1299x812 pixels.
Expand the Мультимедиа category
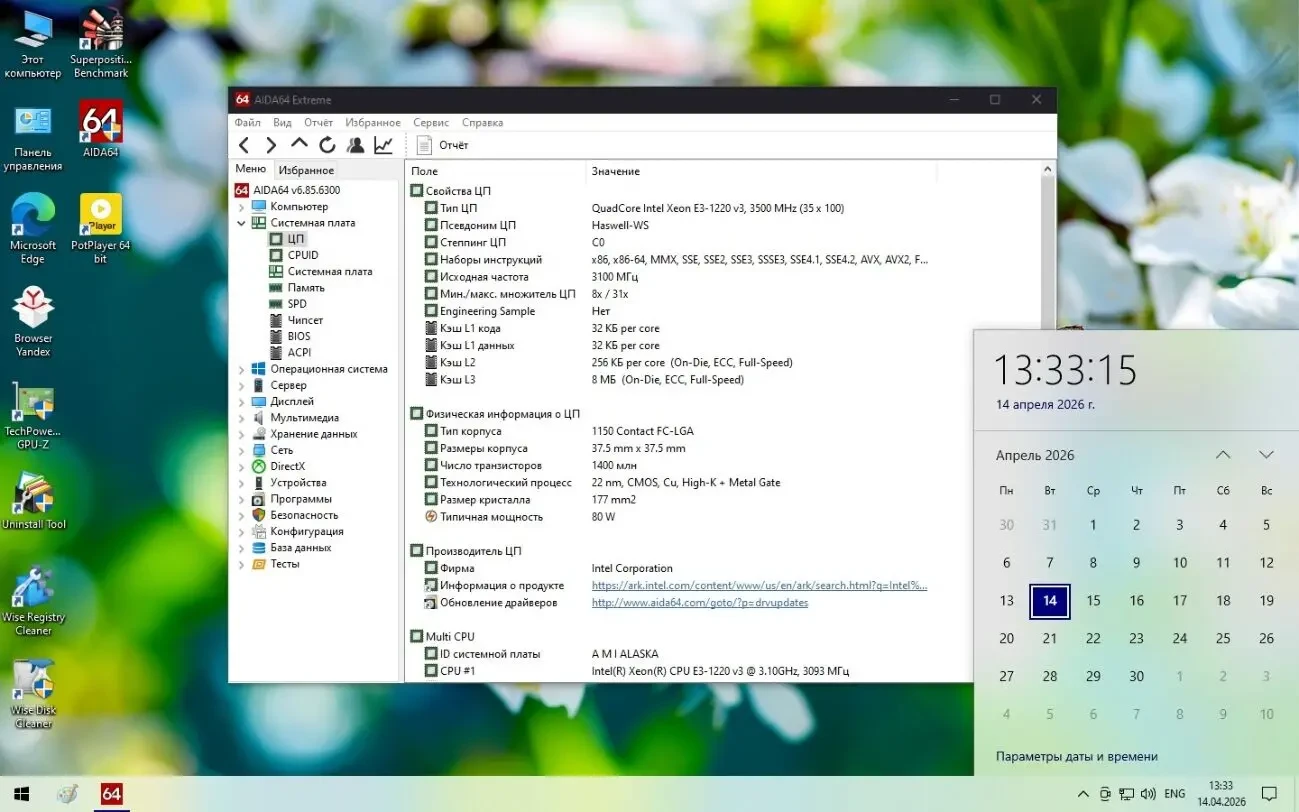click(x=240, y=417)
